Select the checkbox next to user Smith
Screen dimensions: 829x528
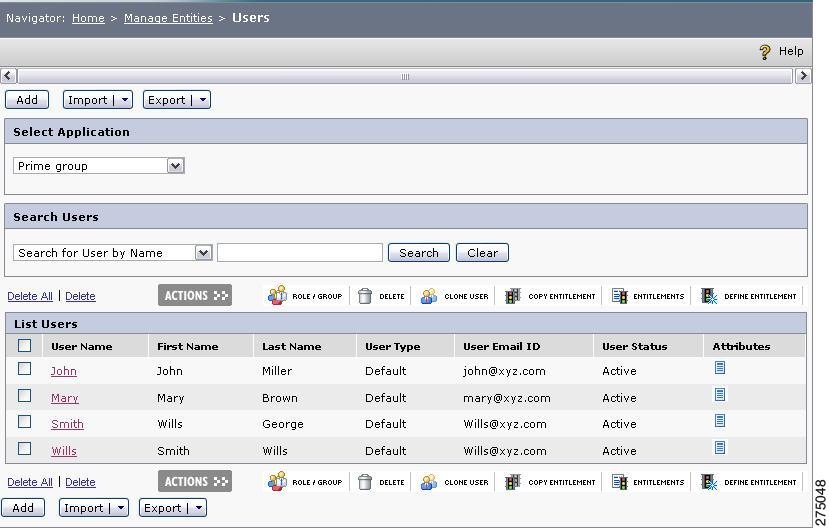(x=24, y=421)
